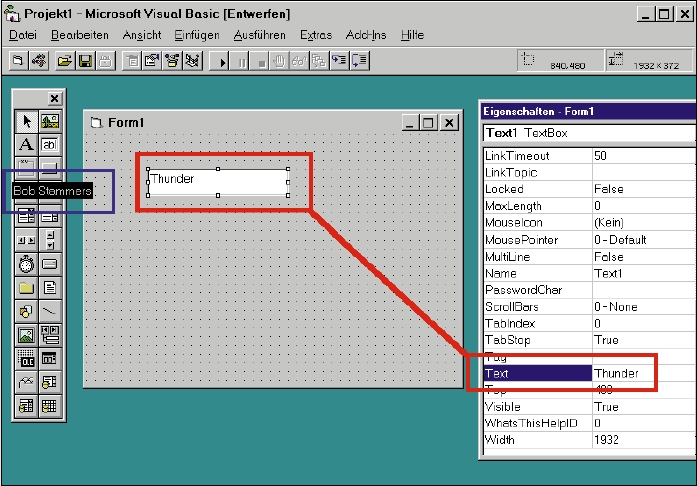Select the PasswordChar property row

point(589,290)
